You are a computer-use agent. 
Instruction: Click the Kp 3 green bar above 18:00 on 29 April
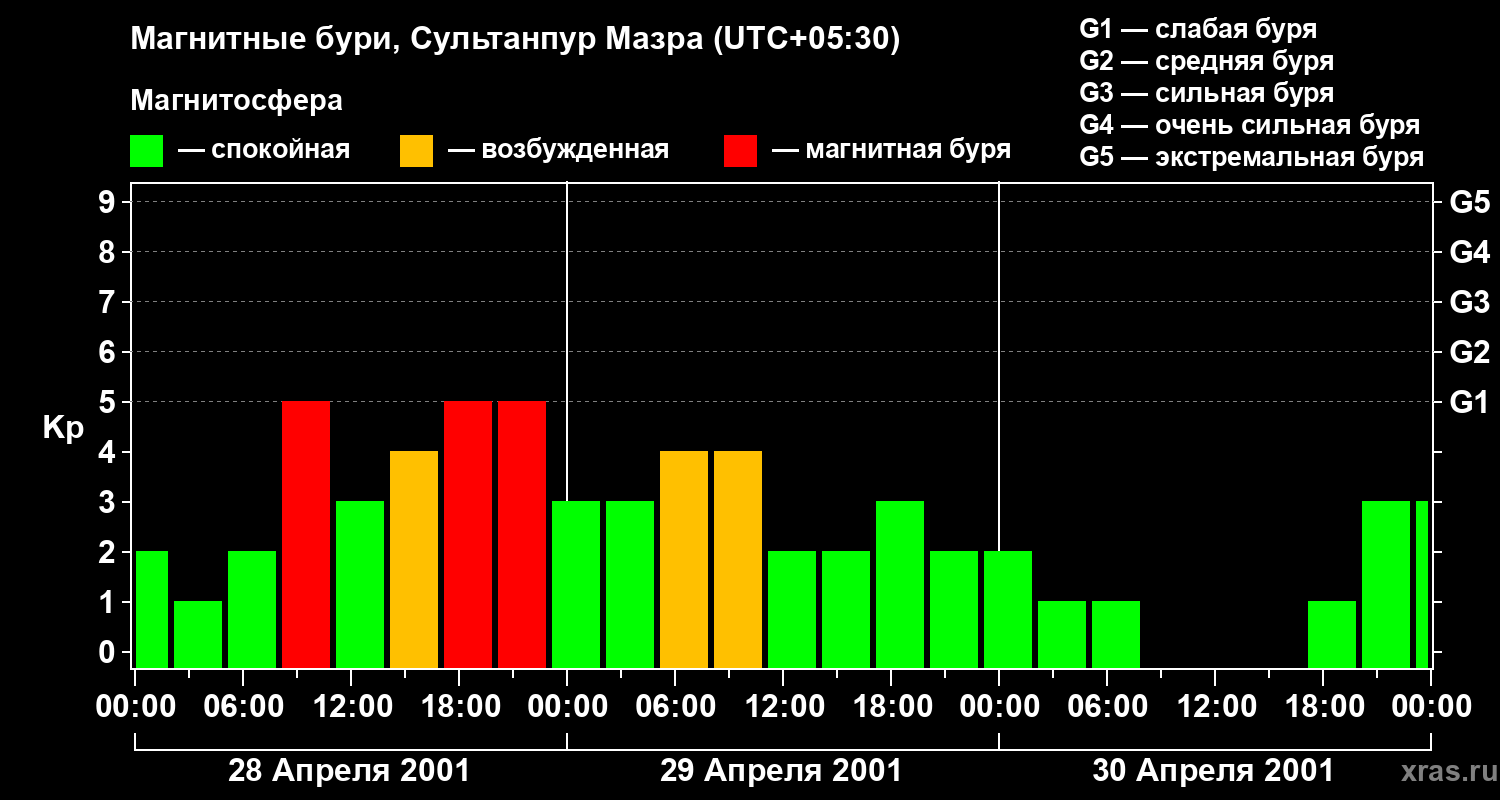pyautogui.click(x=900, y=585)
